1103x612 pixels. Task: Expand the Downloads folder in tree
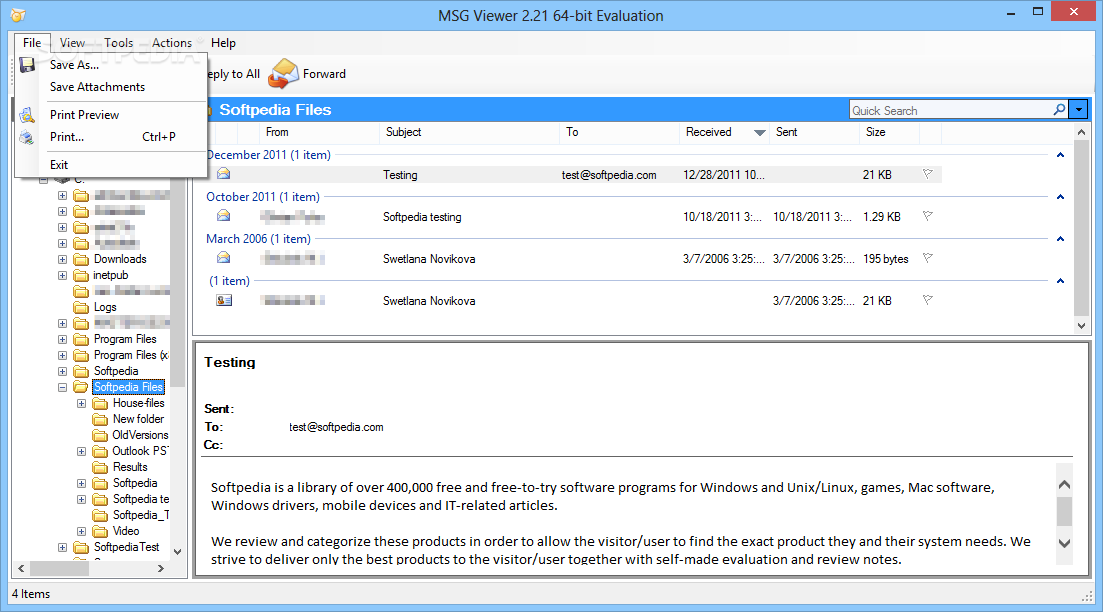tap(62, 259)
